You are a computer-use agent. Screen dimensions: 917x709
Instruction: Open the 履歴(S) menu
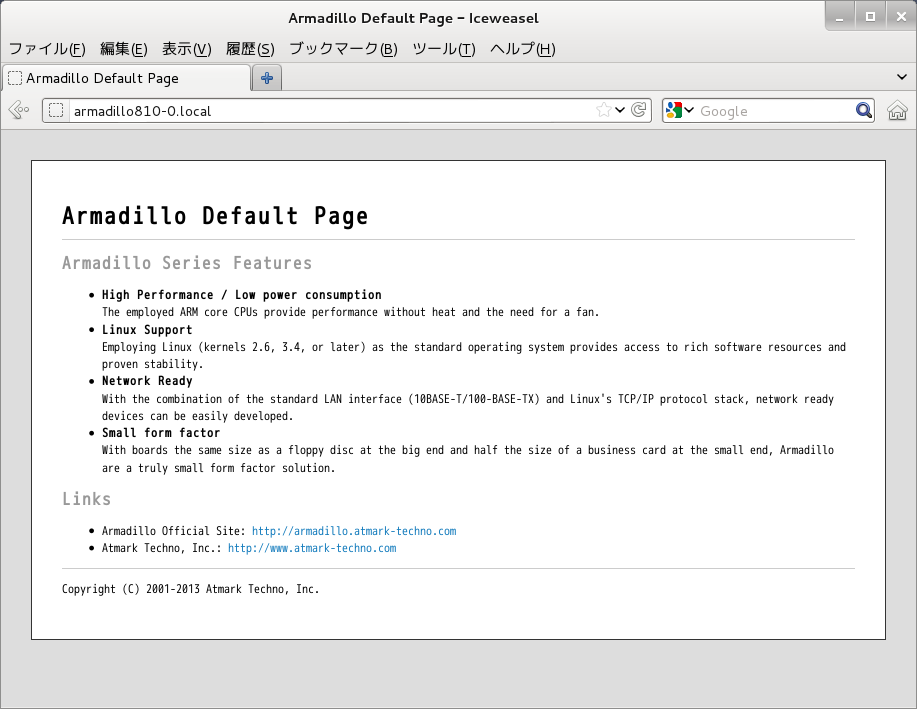(250, 49)
